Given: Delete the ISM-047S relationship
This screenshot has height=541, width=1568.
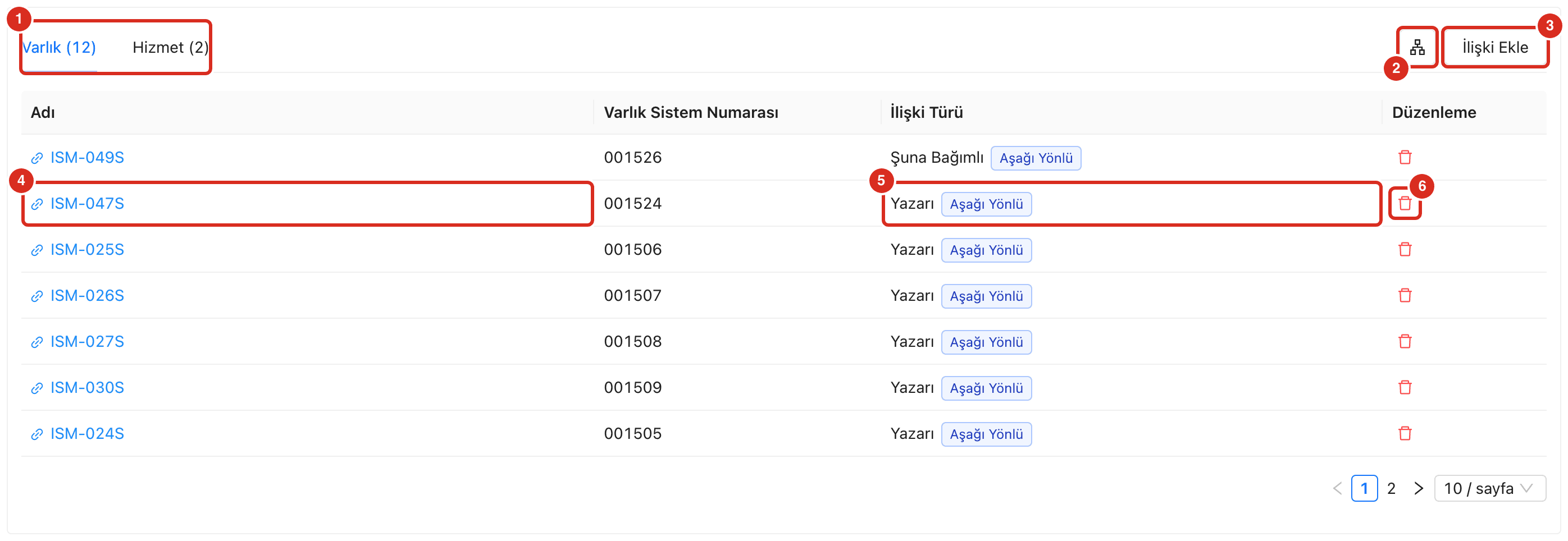Looking at the screenshot, I should click(1405, 204).
